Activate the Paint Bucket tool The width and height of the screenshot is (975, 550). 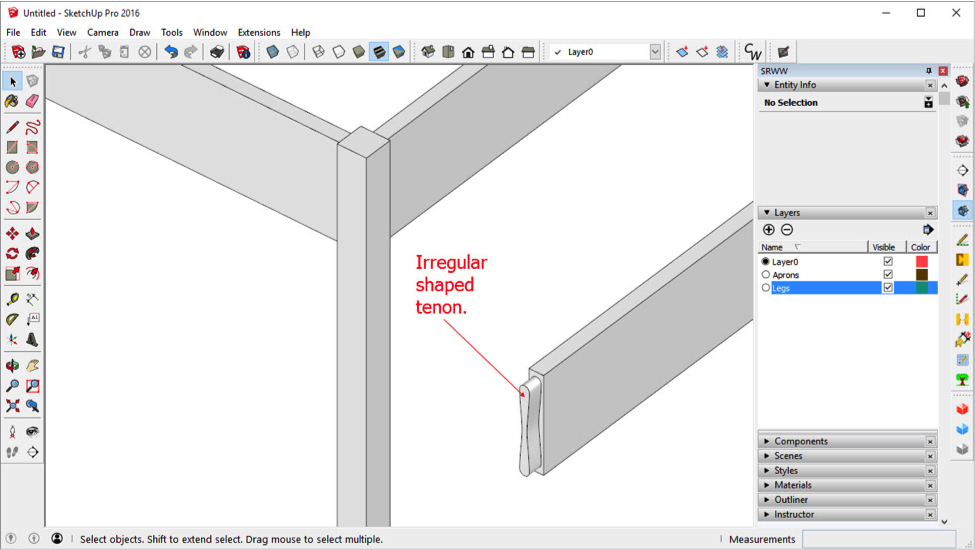pyautogui.click(x=12, y=102)
